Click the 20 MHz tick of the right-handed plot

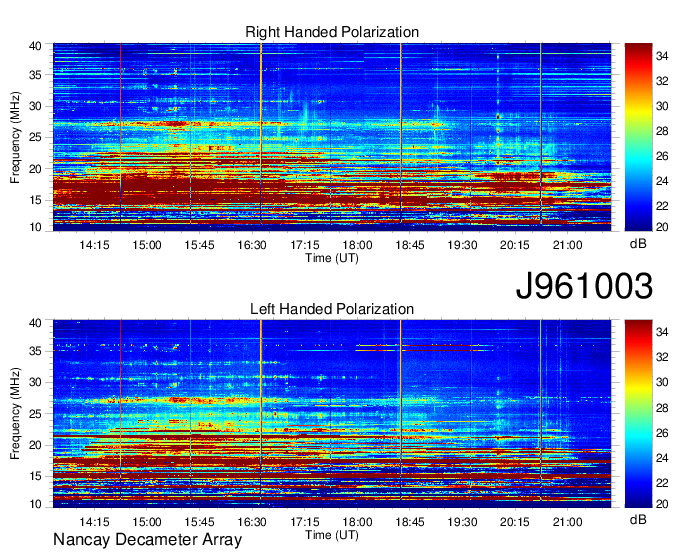tap(35, 169)
